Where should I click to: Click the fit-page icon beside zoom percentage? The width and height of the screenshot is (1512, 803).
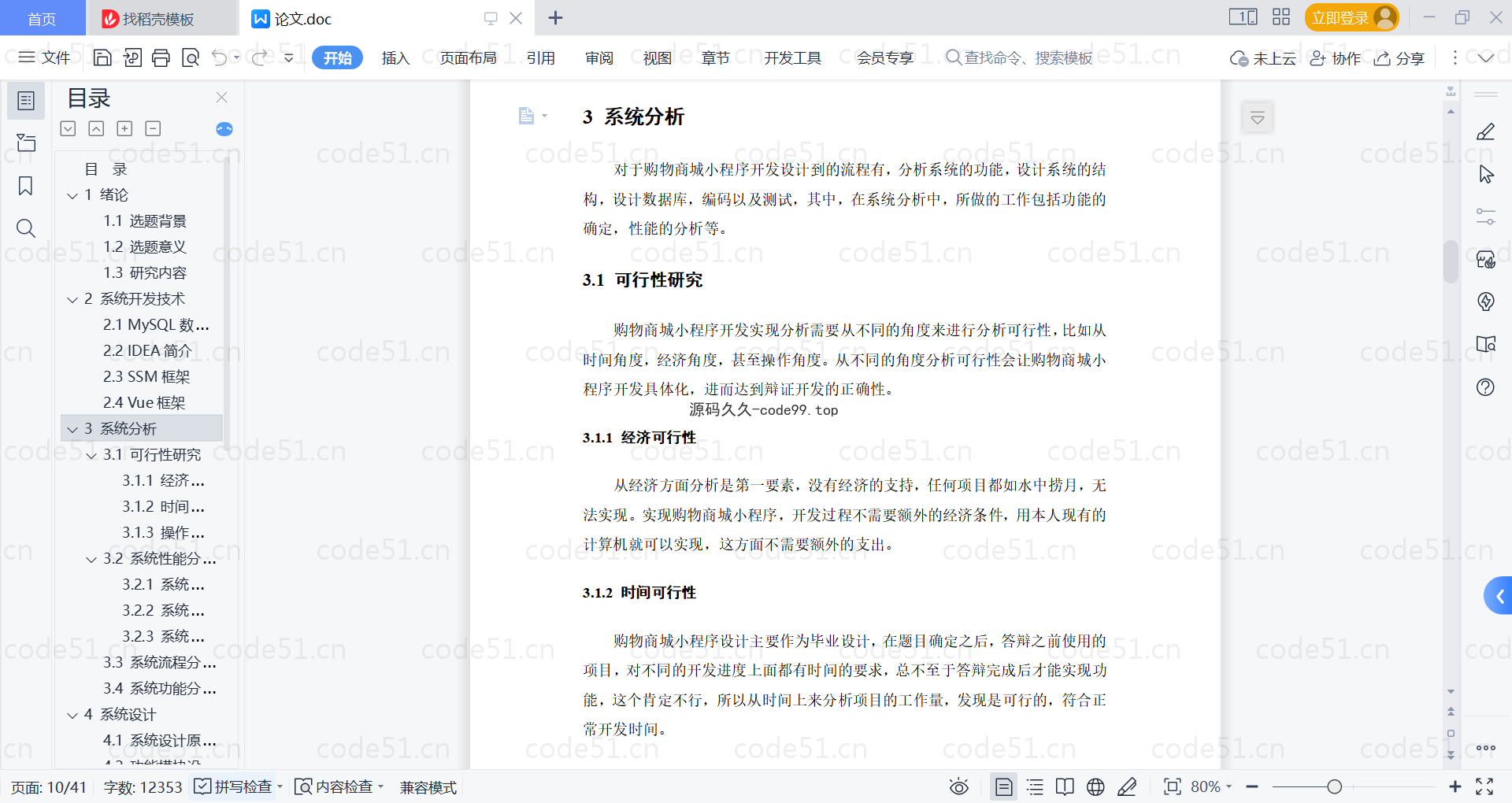pyautogui.click(x=1172, y=786)
